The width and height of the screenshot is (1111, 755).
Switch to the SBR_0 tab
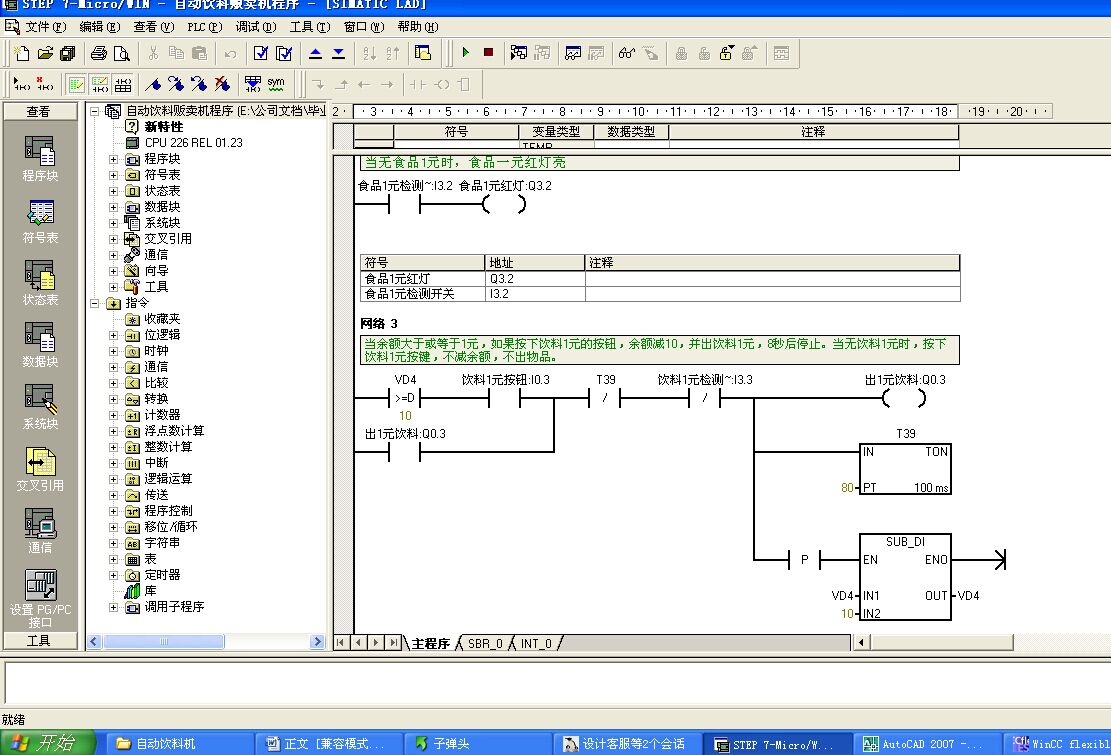point(486,643)
